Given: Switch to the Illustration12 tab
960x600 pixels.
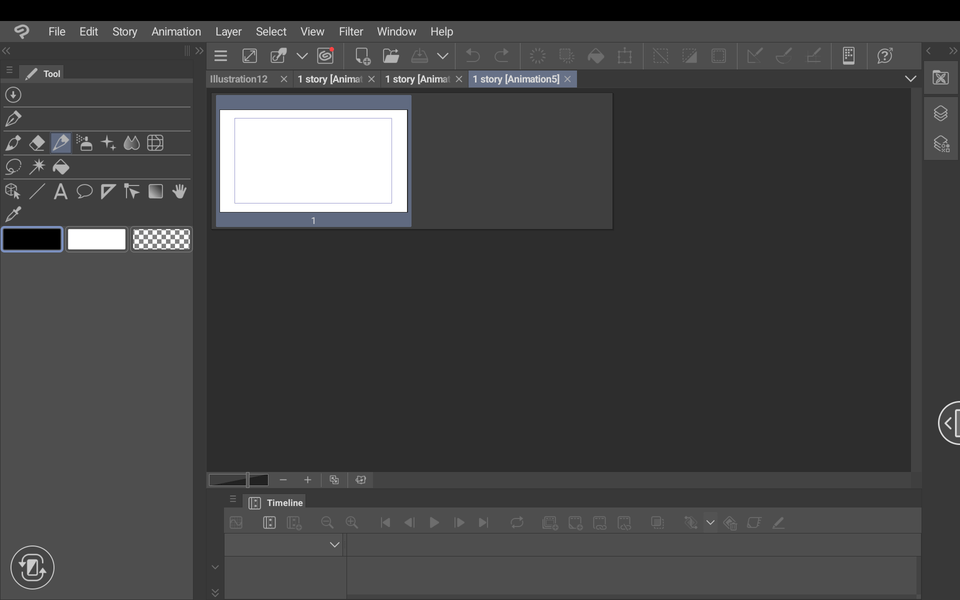Looking at the screenshot, I should (240, 78).
